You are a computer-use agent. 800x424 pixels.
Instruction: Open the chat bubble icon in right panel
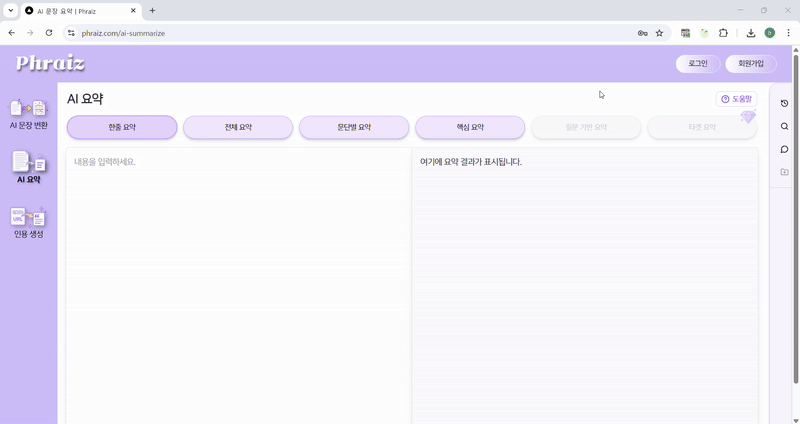point(784,149)
